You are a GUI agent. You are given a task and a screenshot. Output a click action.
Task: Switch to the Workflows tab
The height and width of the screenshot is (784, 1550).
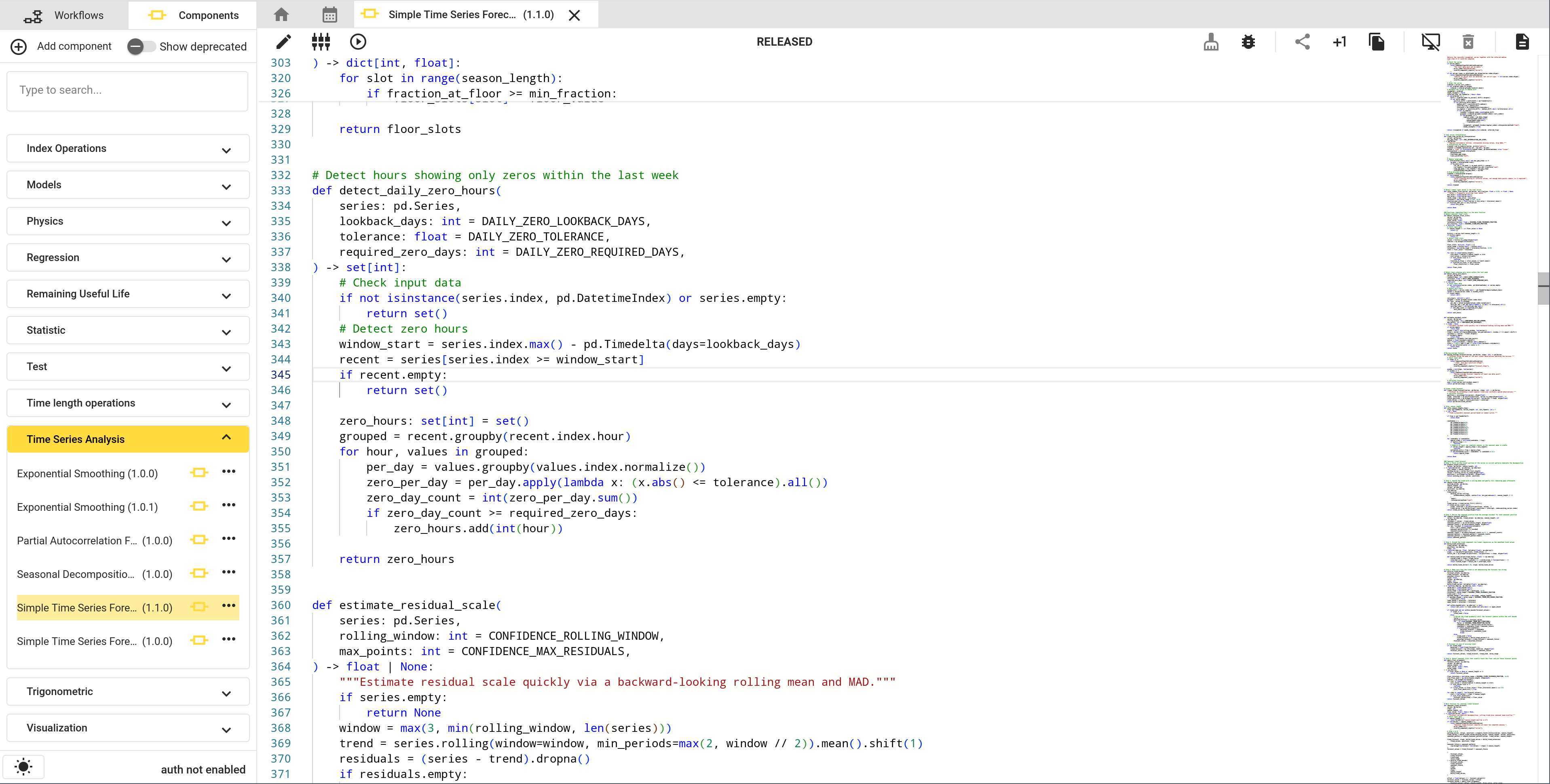[64, 15]
